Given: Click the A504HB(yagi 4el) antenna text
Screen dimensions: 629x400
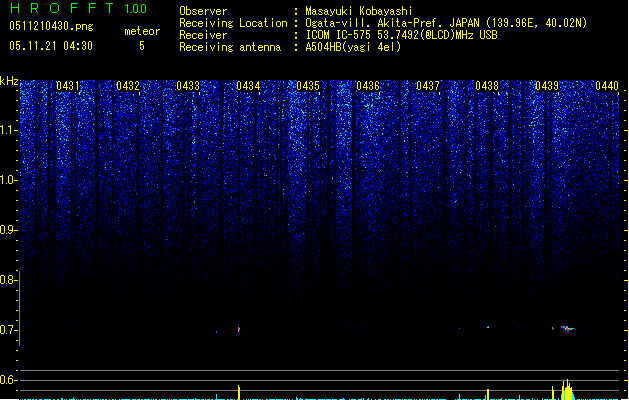Looking at the screenshot, I should tap(353, 47).
